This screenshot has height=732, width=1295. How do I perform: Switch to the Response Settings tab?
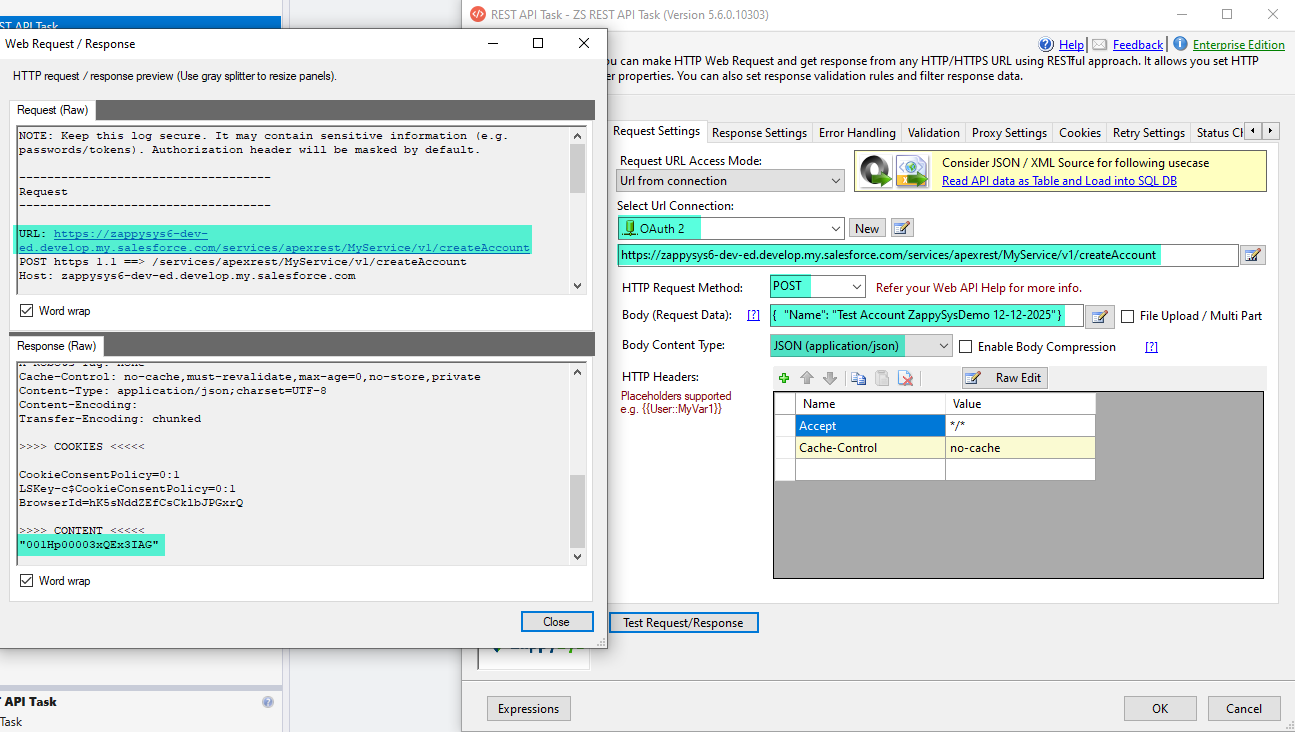pyautogui.click(x=759, y=132)
